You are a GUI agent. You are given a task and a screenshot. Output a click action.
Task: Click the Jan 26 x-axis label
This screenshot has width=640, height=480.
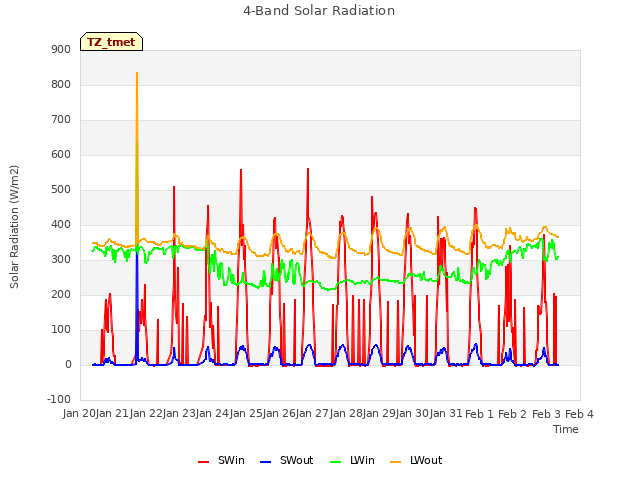(279, 413)
